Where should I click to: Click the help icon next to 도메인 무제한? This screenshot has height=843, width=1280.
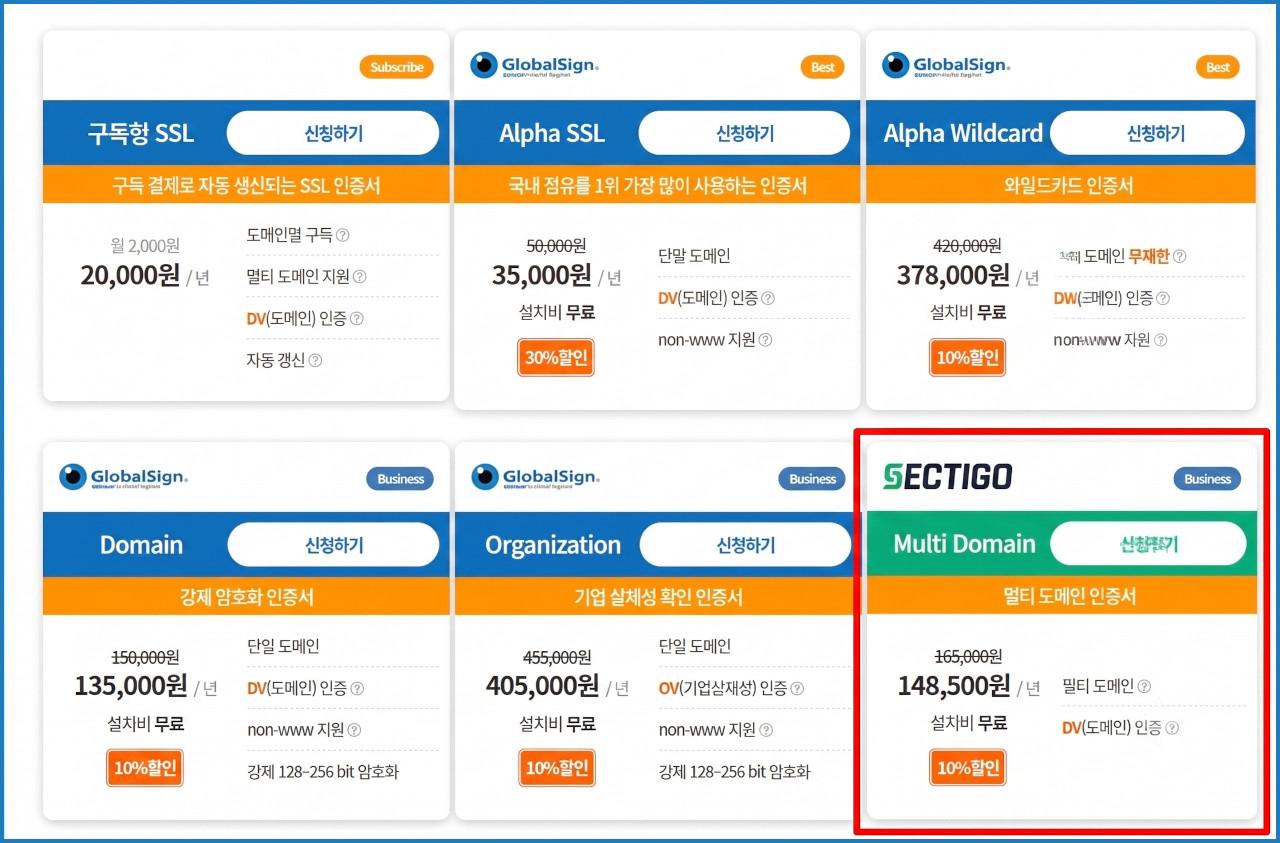point(1180,256)
